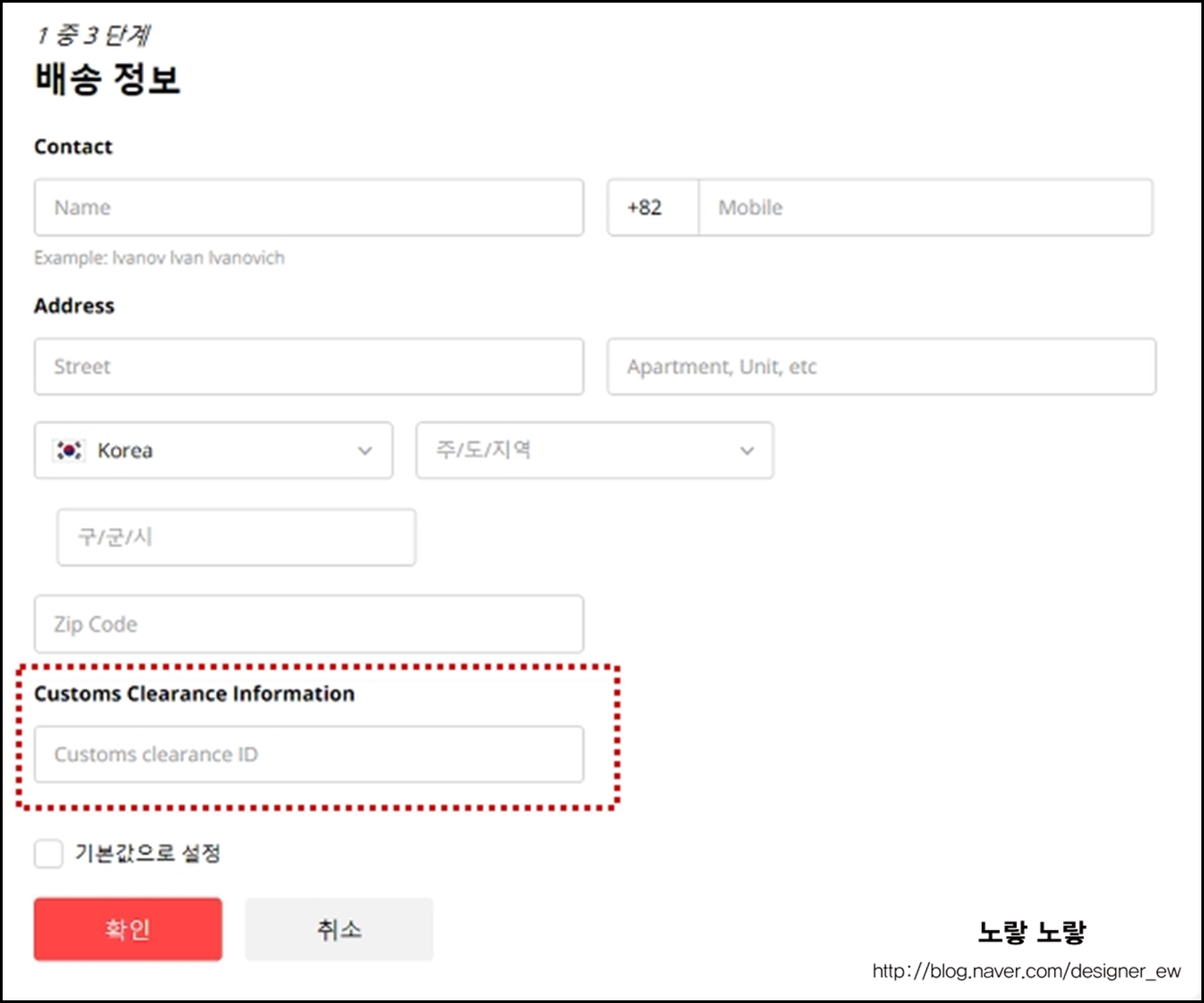Open the 주/도/지역 region dropdown
Image resolution: width=1204 pixels, height=1003 pixels.
pos(594,450)
